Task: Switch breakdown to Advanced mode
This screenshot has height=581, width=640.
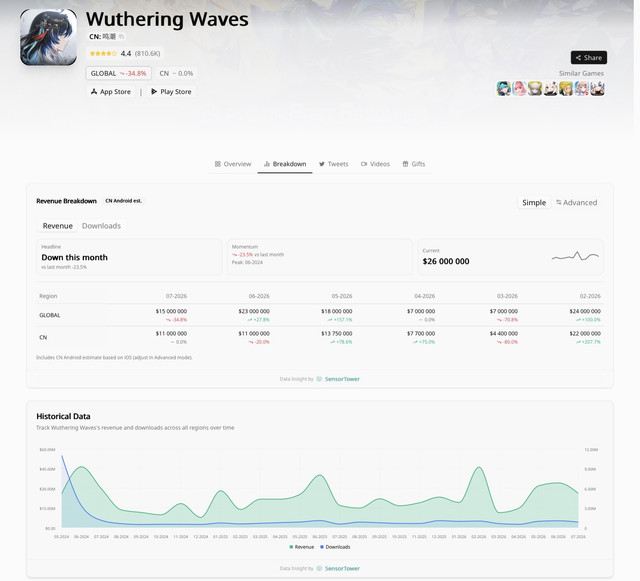Action: (576, 203)
